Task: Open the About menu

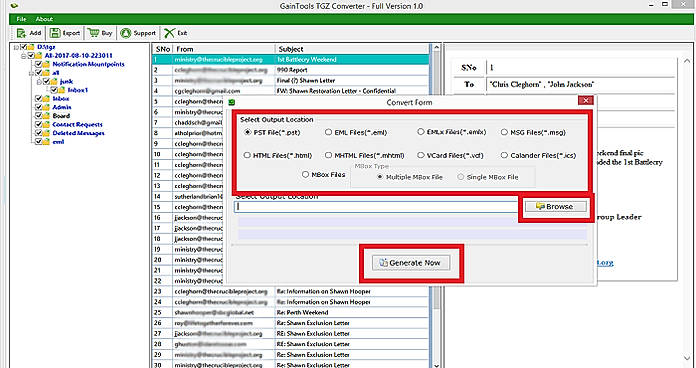Action: (x=44, y=19)
